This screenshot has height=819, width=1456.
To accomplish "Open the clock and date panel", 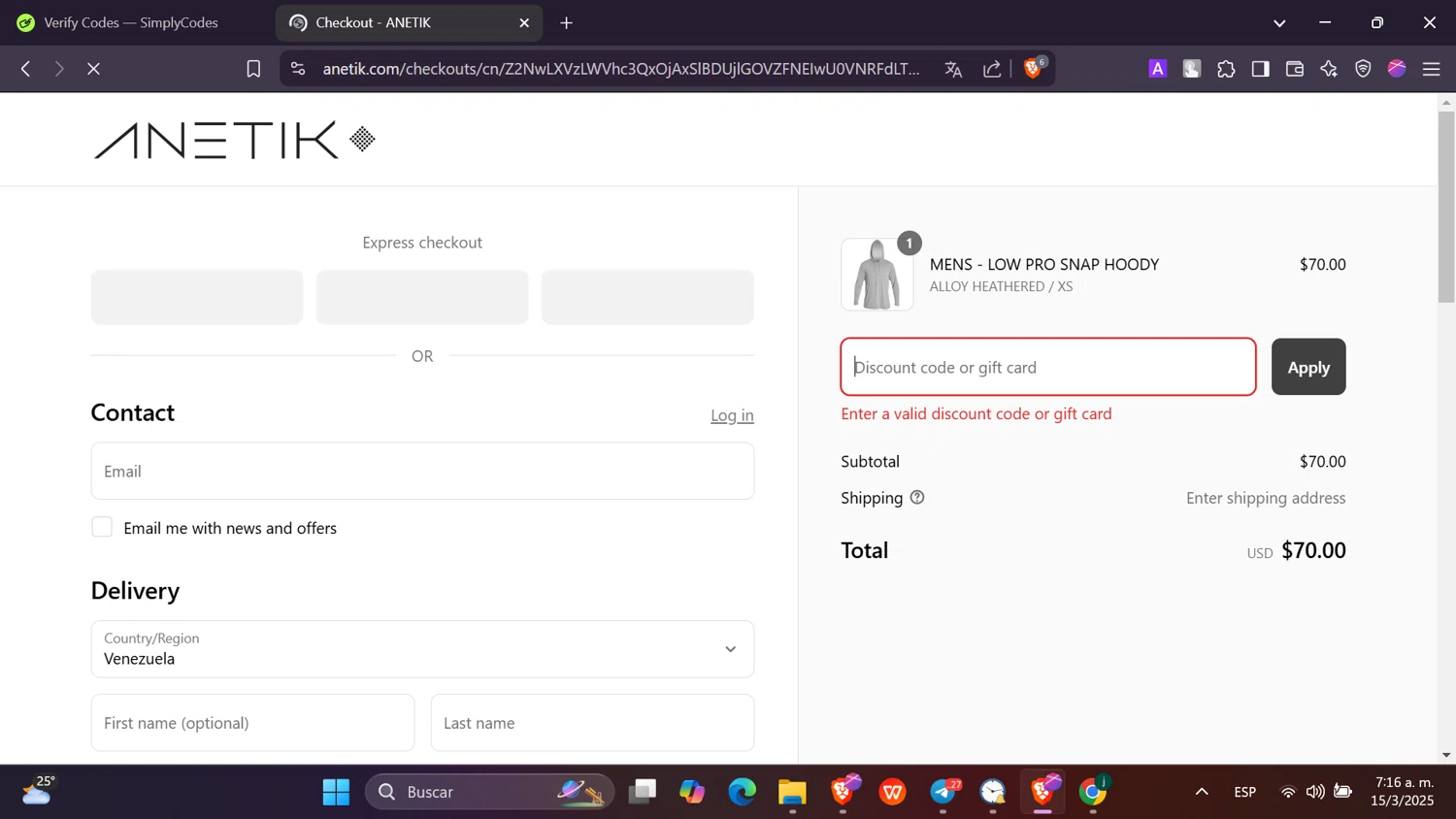I will 1403,792.
